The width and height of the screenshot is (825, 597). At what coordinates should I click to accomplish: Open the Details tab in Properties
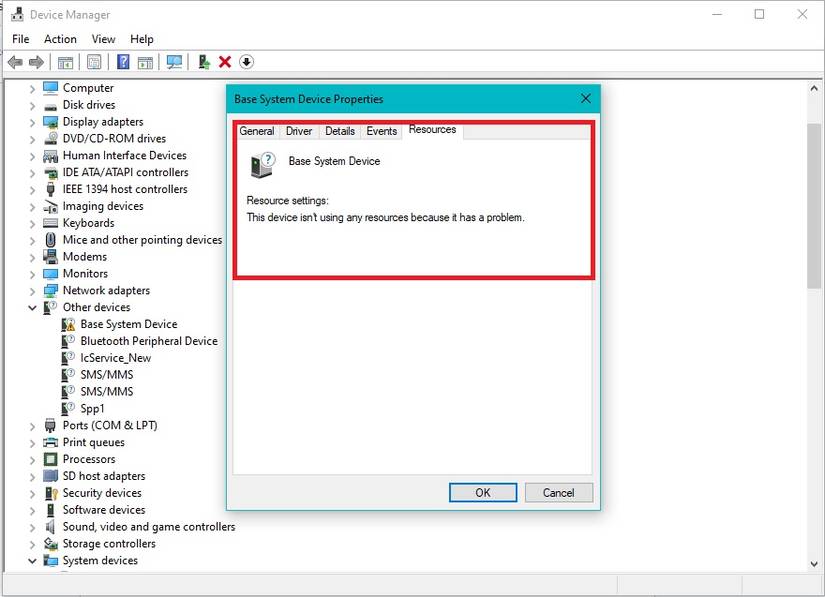tap(341, 130)
